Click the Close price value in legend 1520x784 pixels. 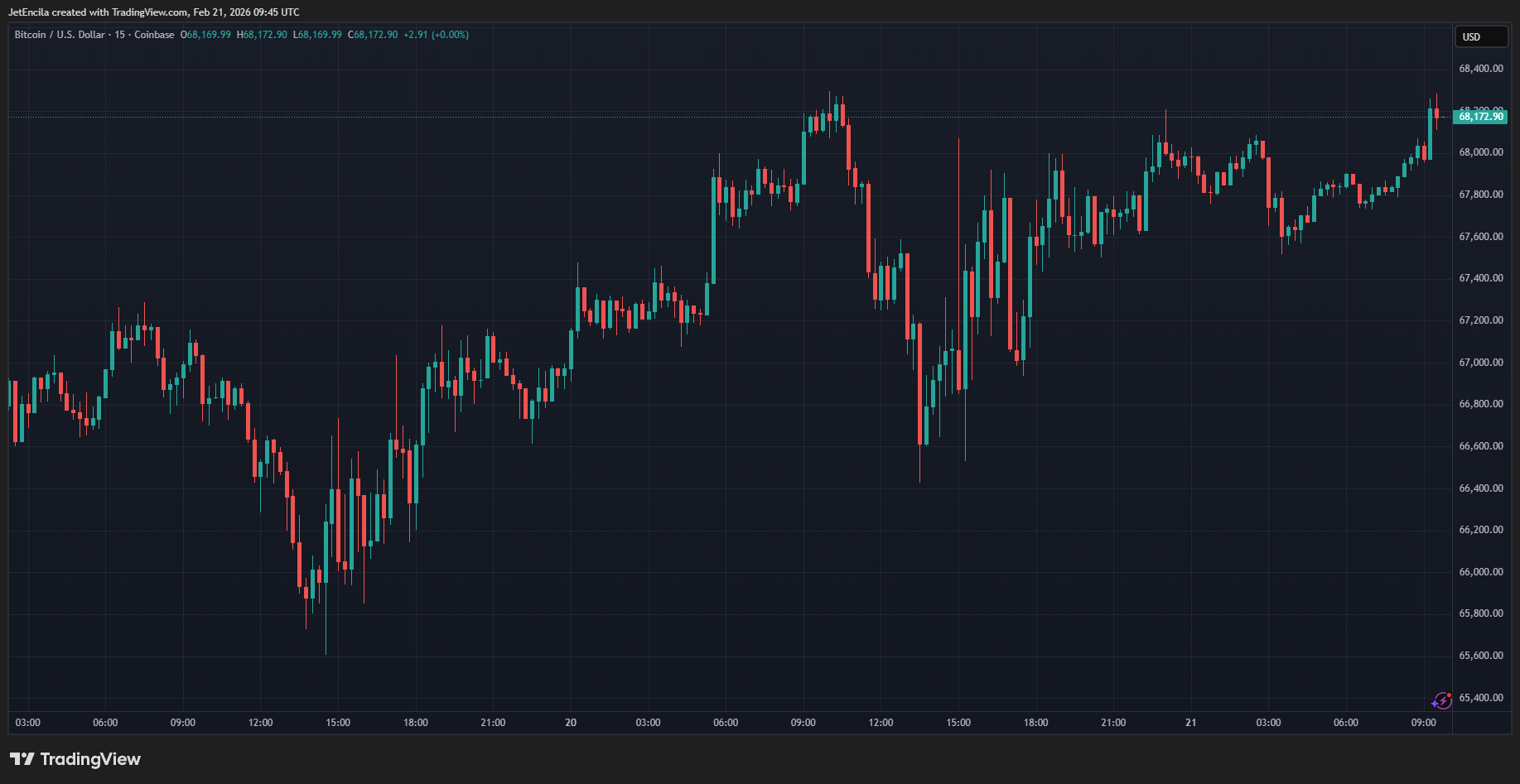[375, 35]
